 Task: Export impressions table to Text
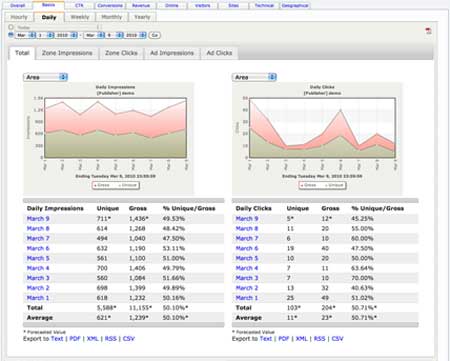coord(57,339)
